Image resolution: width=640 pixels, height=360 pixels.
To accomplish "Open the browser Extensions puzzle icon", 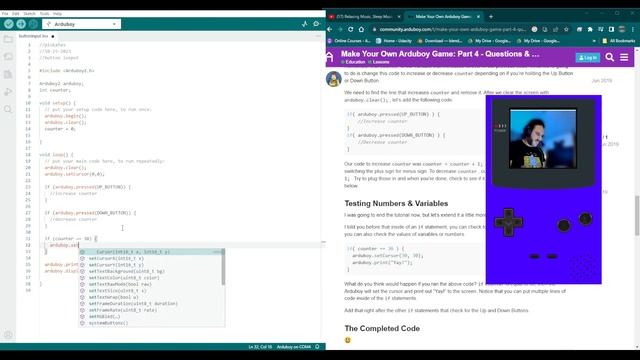I will coord(590,29).
